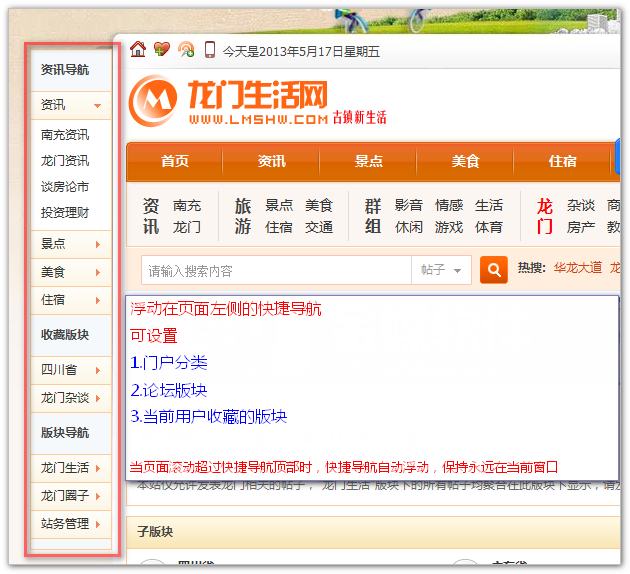Open 谈房论市 link in sidebar

[65, 187]
